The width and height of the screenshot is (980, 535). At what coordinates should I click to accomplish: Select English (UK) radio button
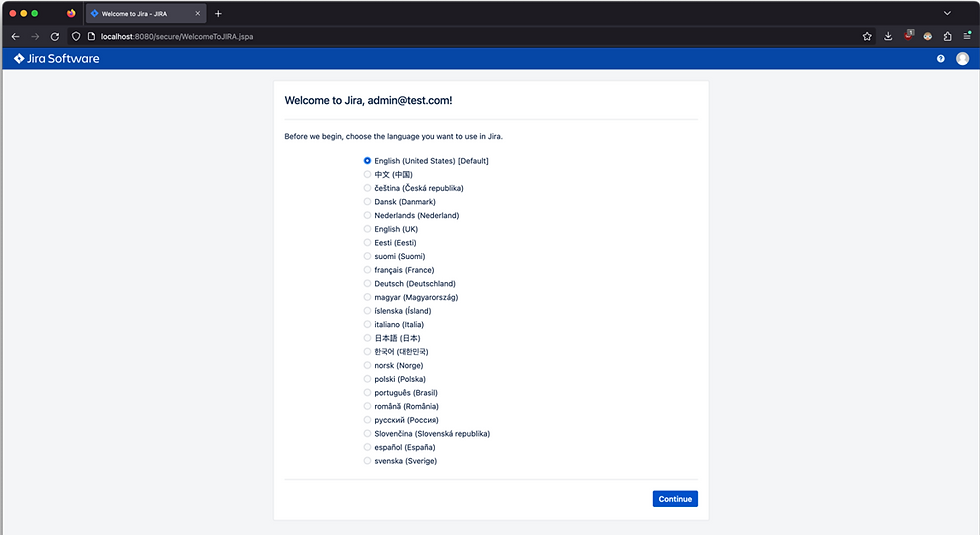tap(368, 229)
